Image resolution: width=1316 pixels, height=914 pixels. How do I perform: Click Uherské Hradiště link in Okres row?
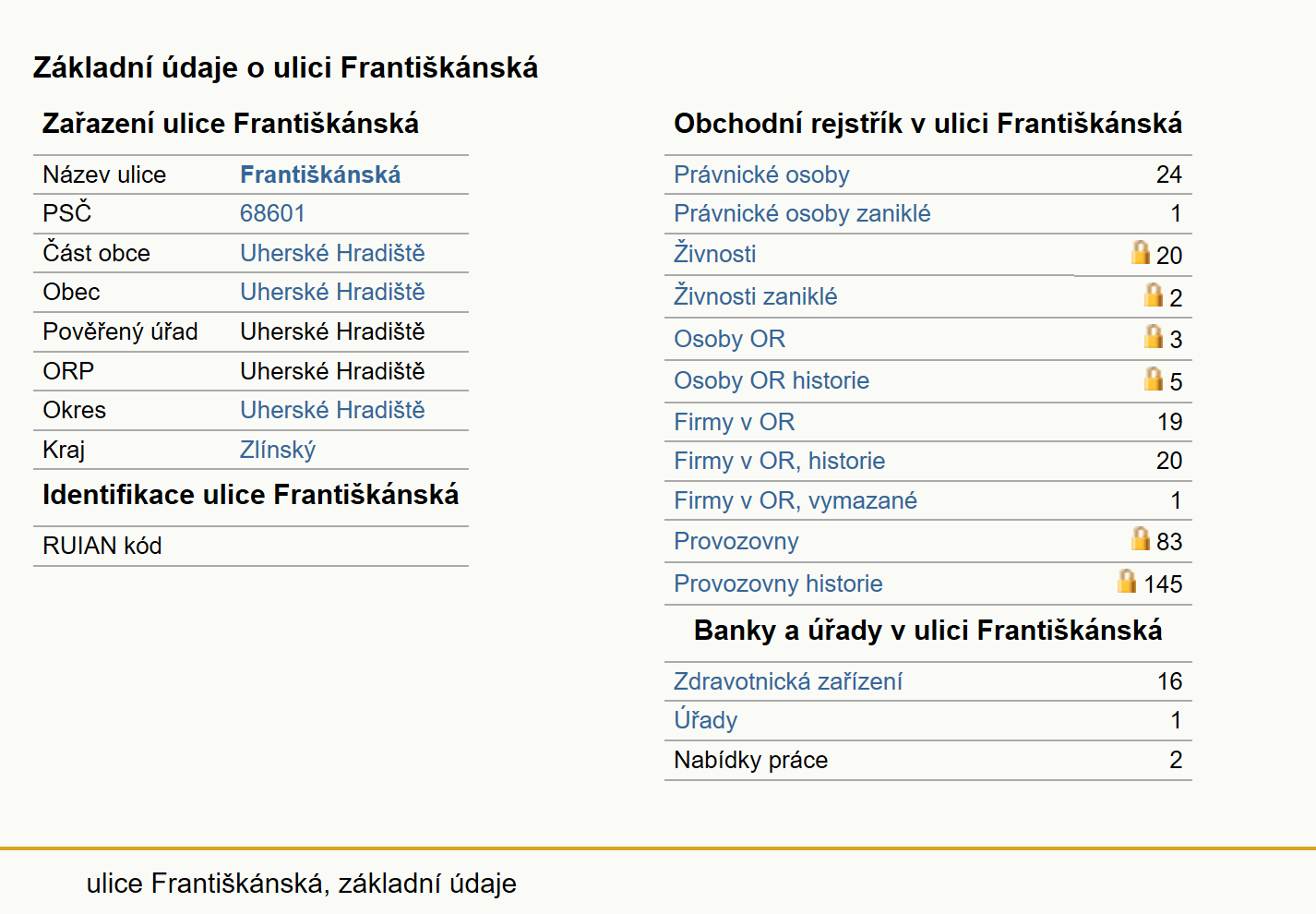click(332, 410)
